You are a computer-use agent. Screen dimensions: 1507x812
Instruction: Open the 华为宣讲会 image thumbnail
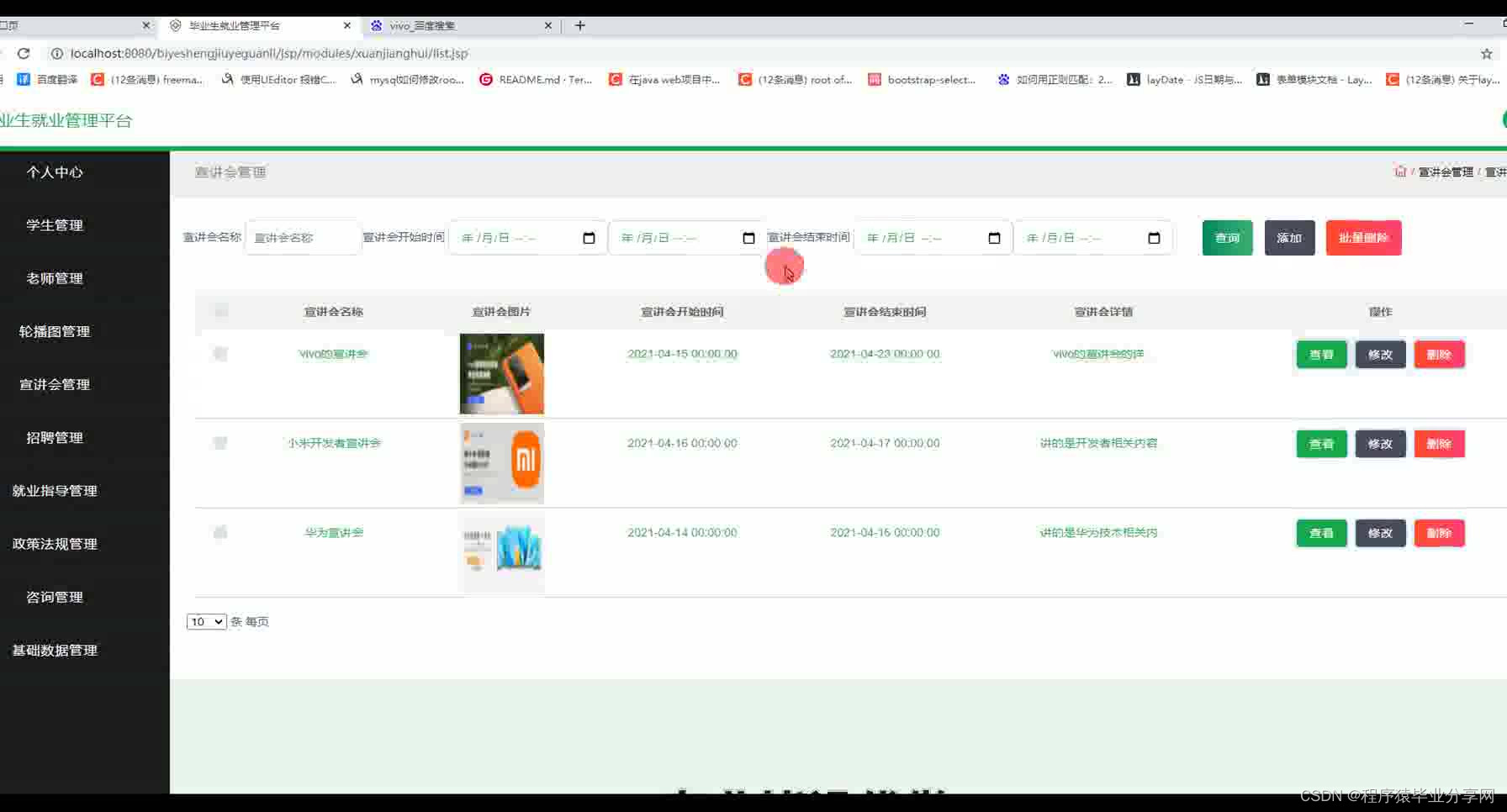[501, 552]
